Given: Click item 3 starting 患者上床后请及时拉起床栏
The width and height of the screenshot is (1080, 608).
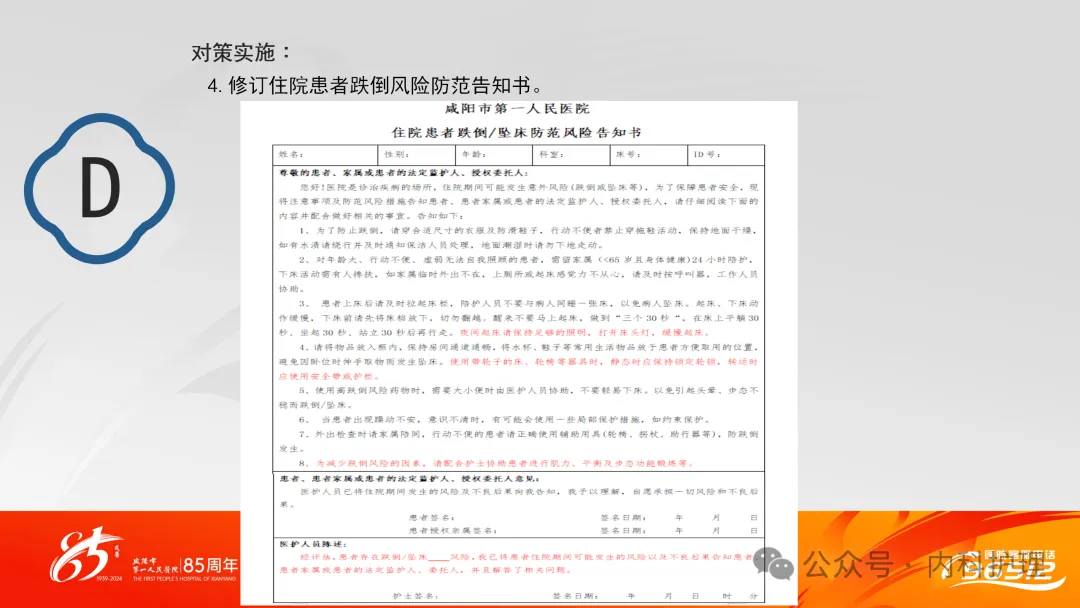Looking at the screenshot, I should click(518, 317).
